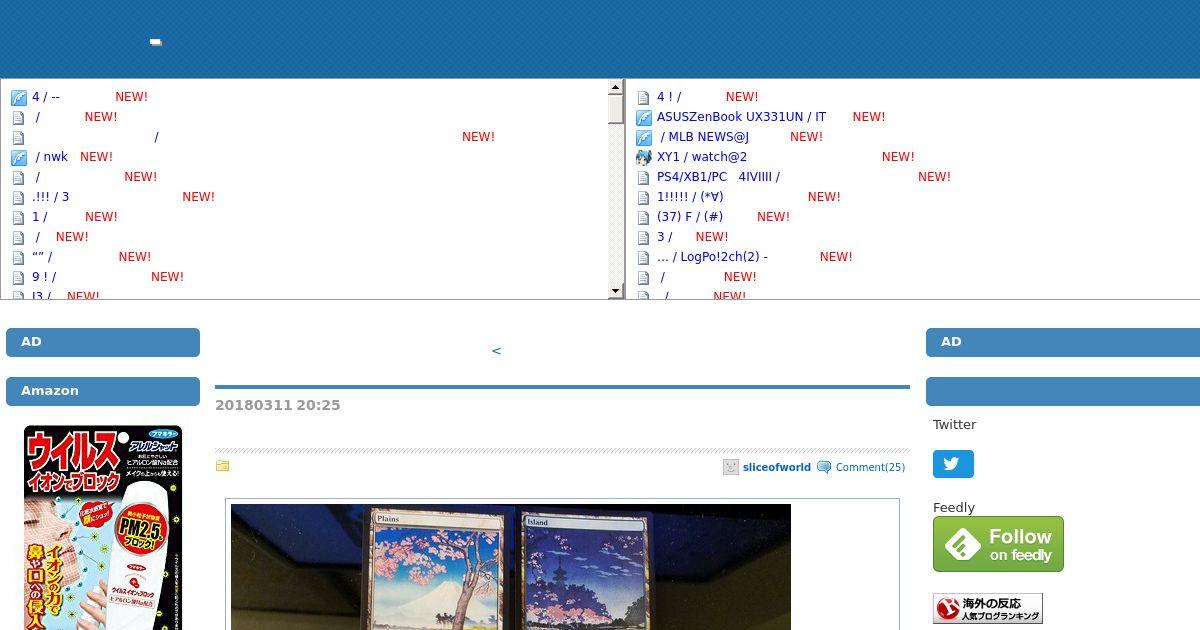Open the "4 / --" feed link
The width and height of the screenshot is (1200, 630).
pyautogui.click(x=46, y=97)
